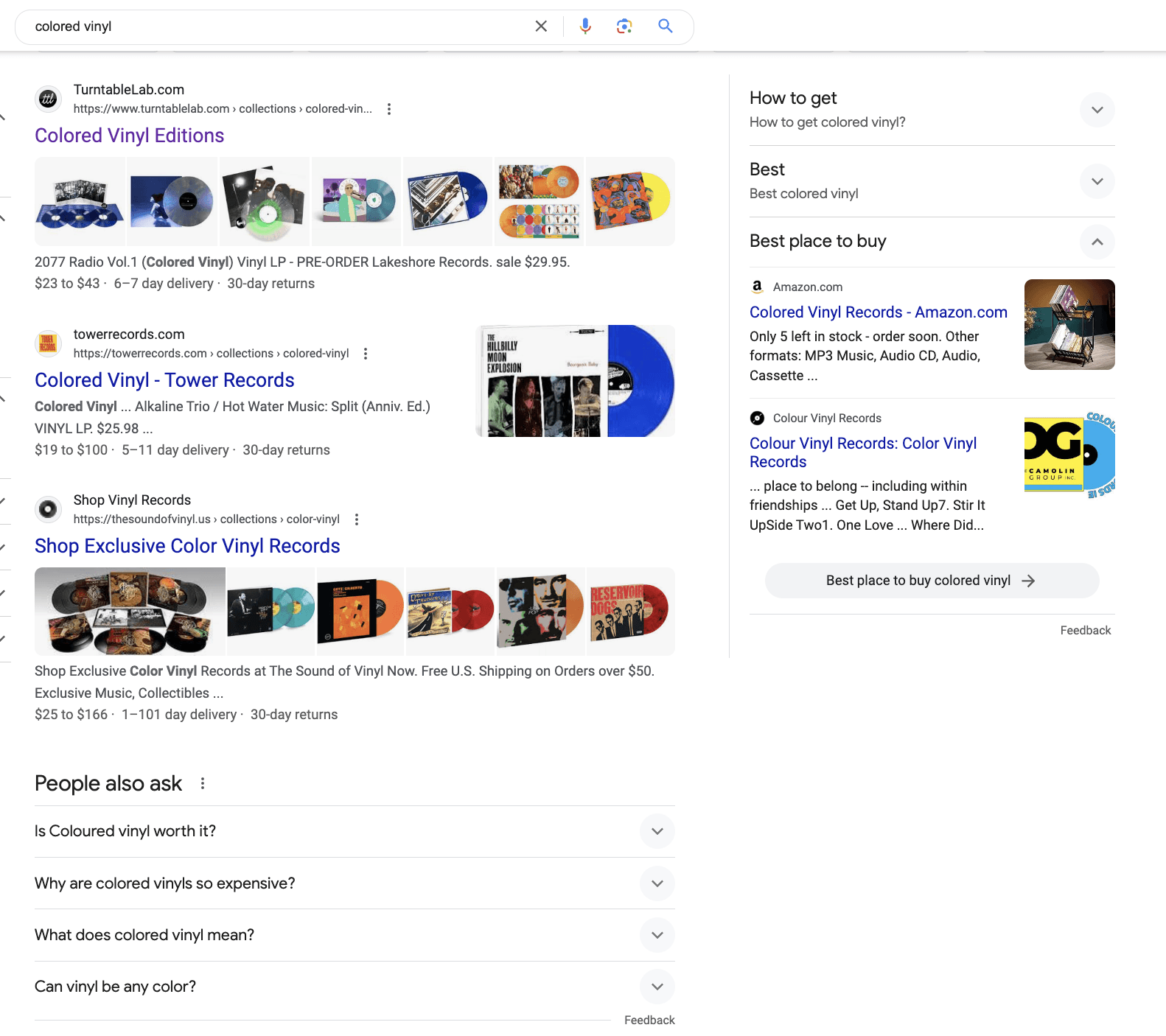1166x1036 pixels.
Task: Open the People also ask options menu
Action: coord(203,783)
